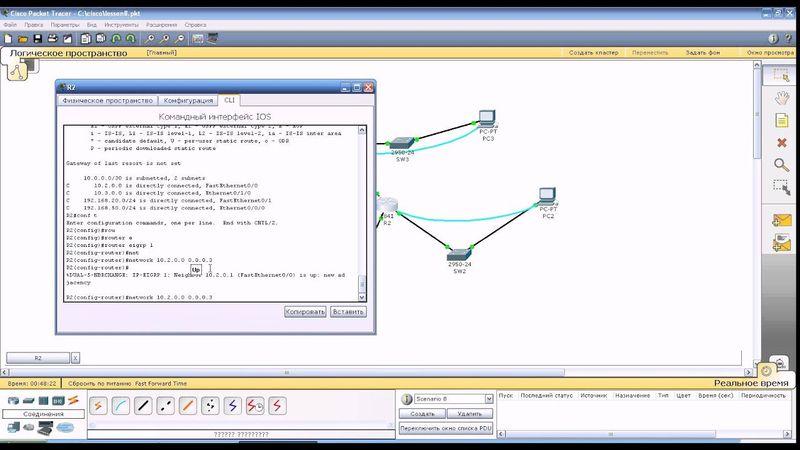Select the Resize Shape tool
The image size is (800, 450).
pos(781,187)
